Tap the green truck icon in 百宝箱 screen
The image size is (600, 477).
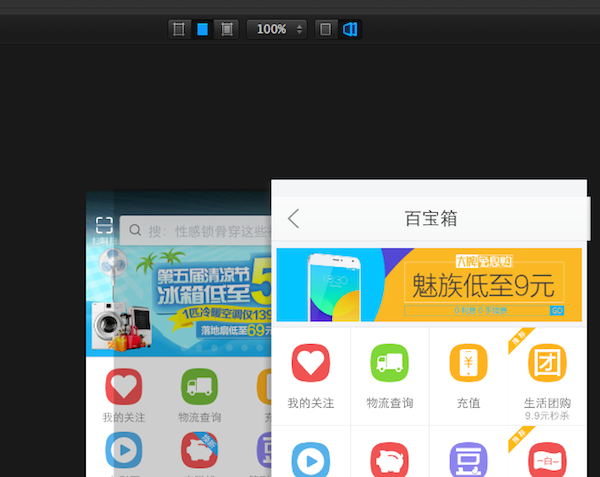coord(390,363)
